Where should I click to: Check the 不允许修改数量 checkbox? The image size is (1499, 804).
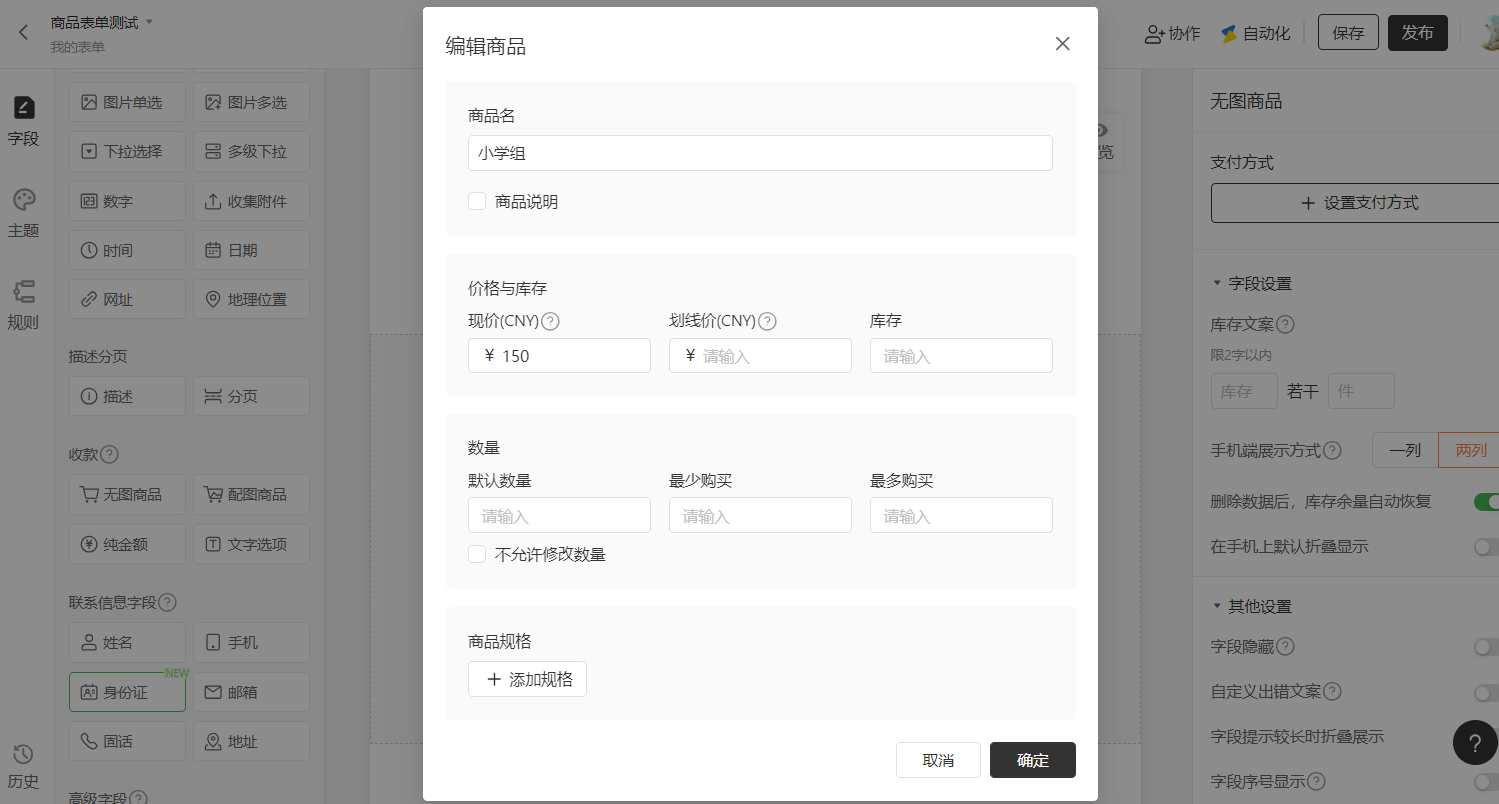[477, 554]
